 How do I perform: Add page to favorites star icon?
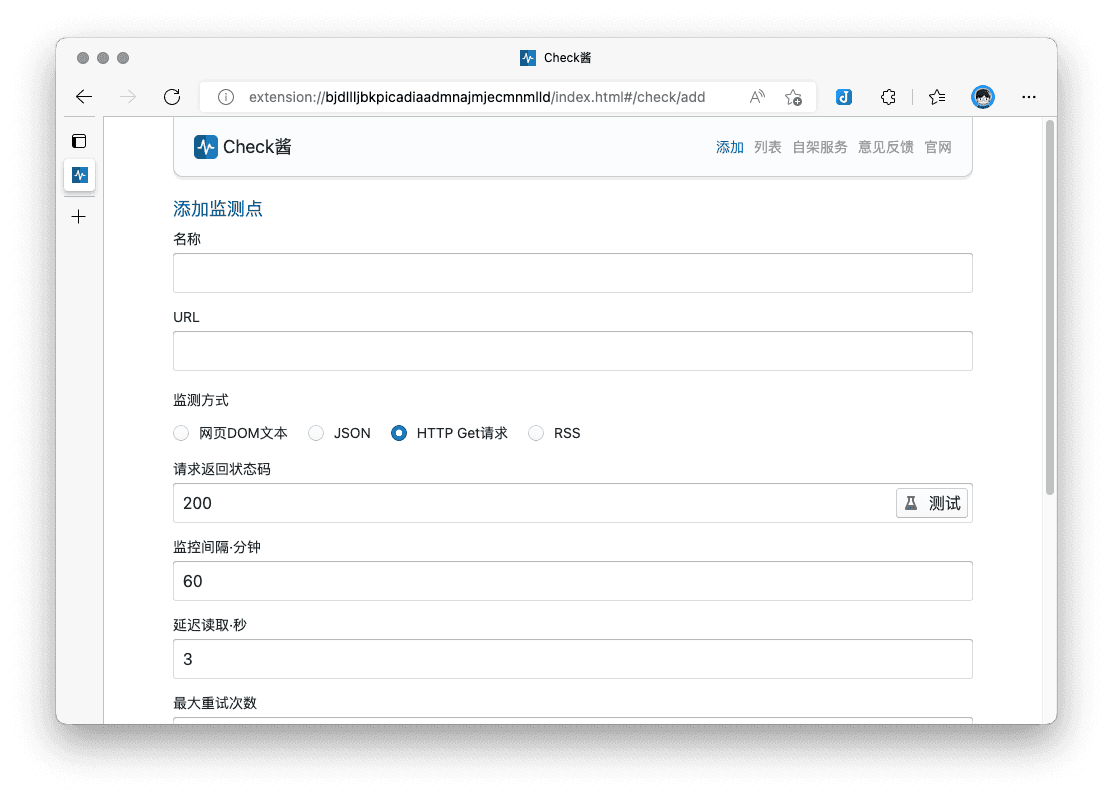coord(793,97)
